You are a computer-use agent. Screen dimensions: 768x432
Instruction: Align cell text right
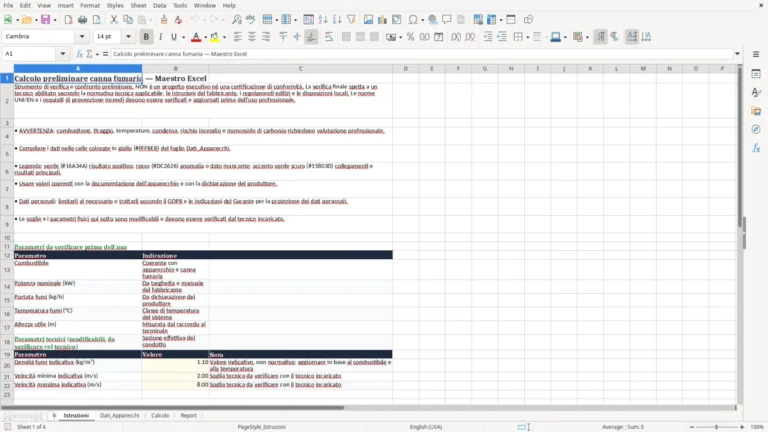(x=266, y=37)
